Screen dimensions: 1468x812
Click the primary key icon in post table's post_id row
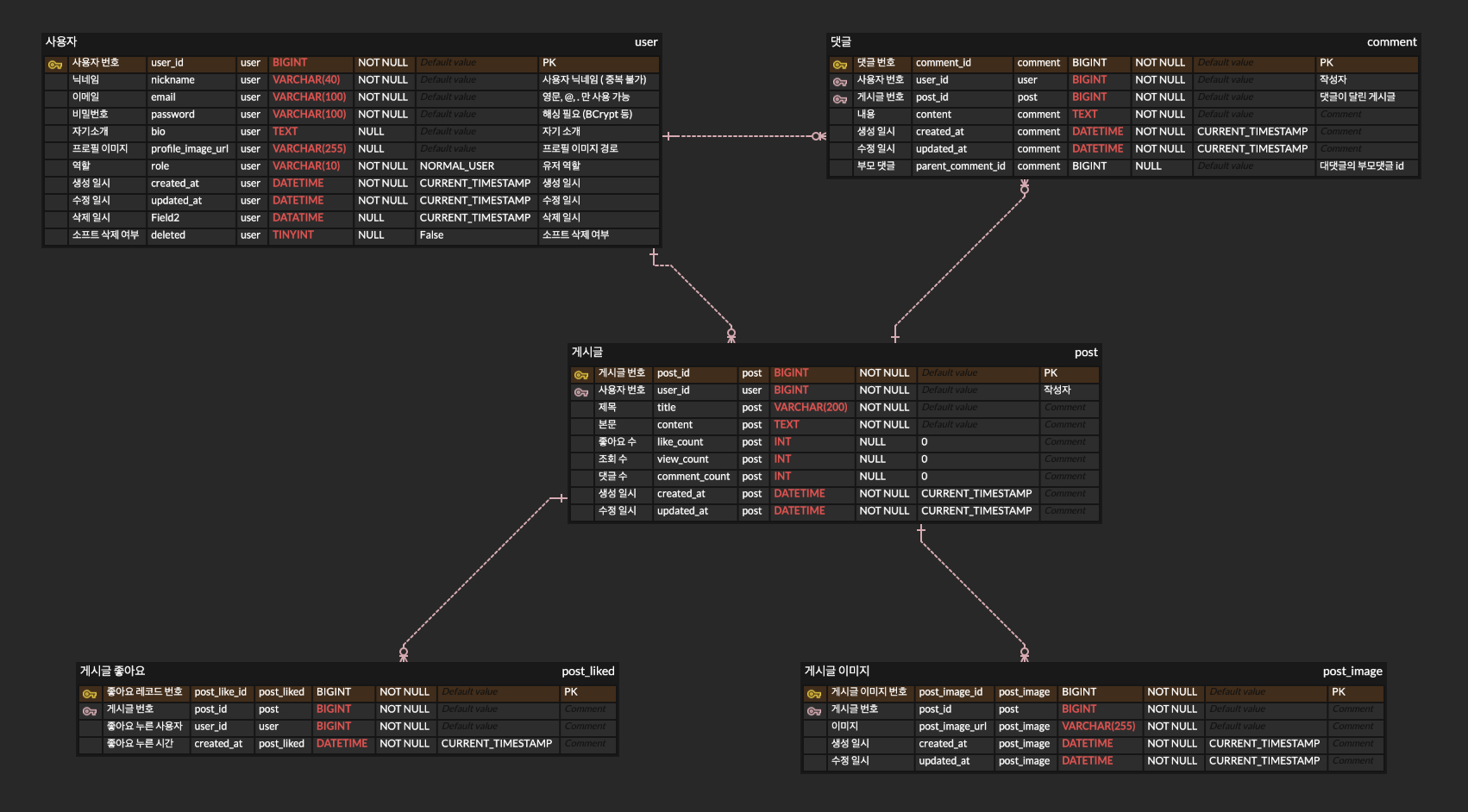click(x=581, y=375)
